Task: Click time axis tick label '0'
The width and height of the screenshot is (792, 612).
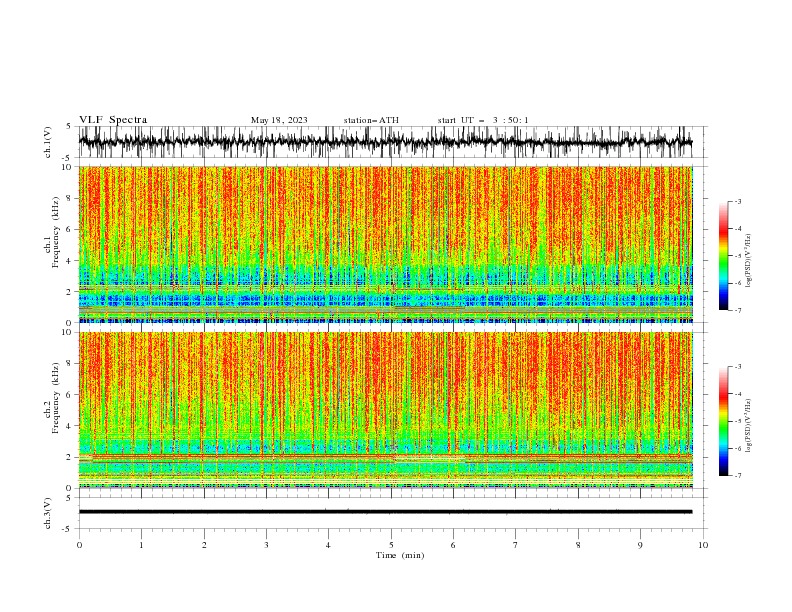Action: click(79, 545)
